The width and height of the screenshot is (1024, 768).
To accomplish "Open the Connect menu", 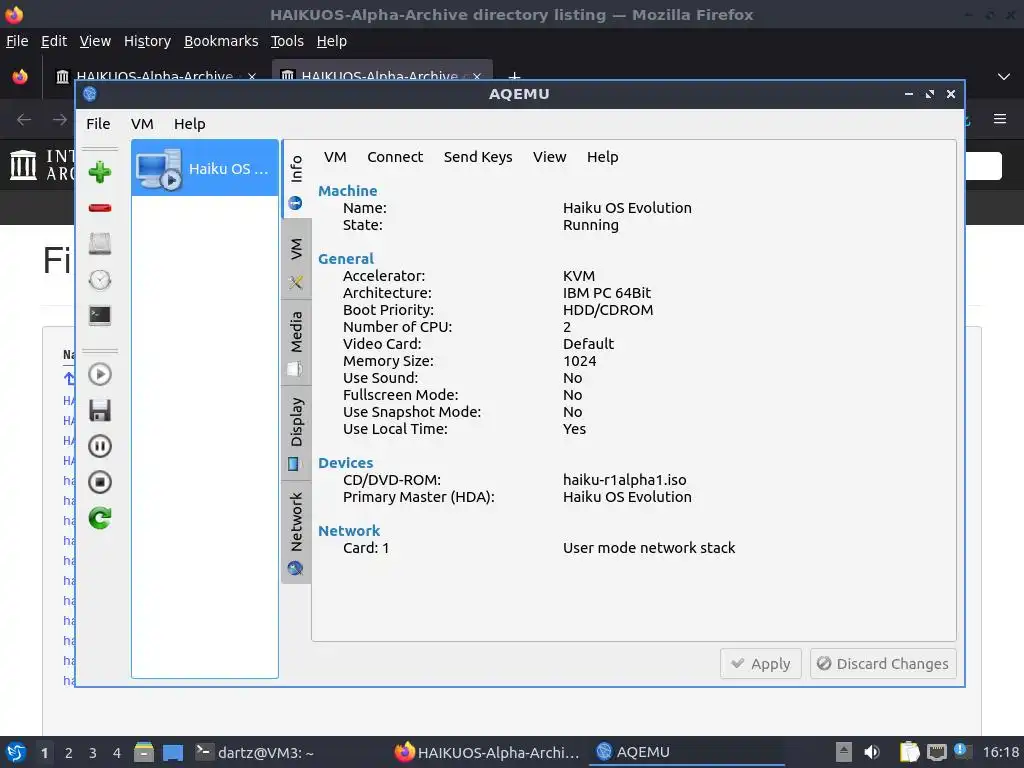I will (x=395, y=157).
